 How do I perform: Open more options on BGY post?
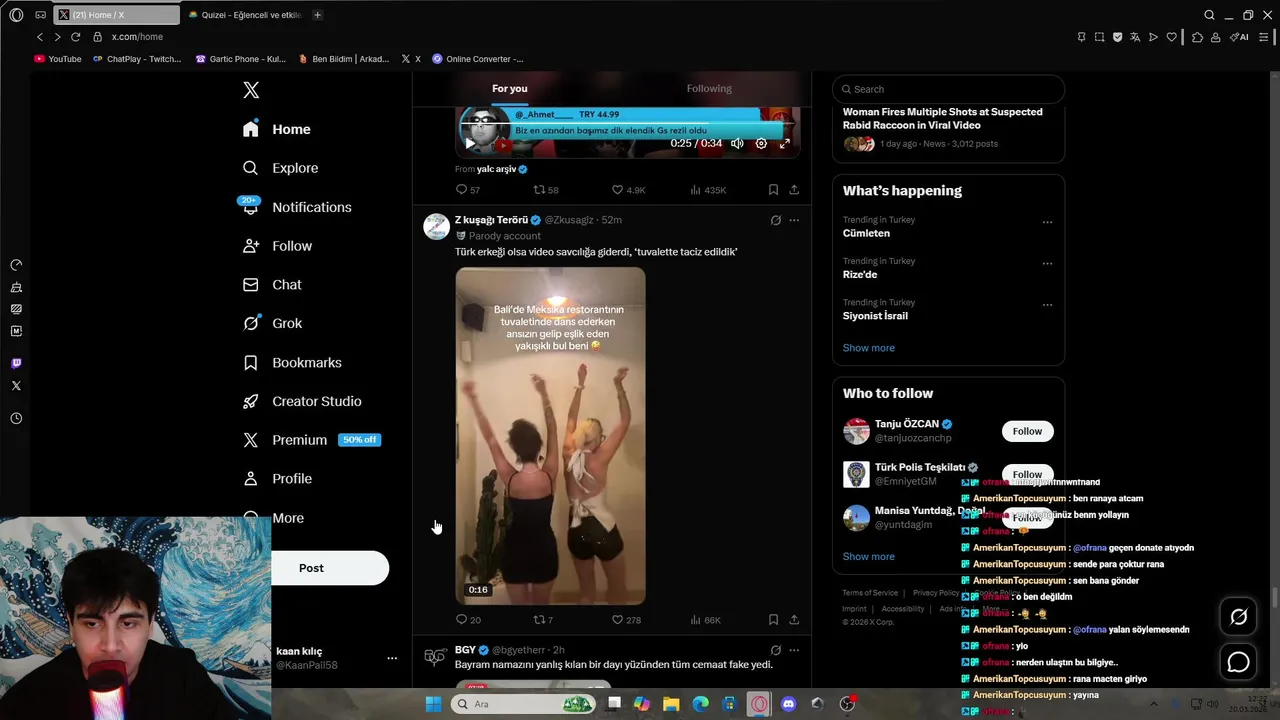tap(794, 650)
